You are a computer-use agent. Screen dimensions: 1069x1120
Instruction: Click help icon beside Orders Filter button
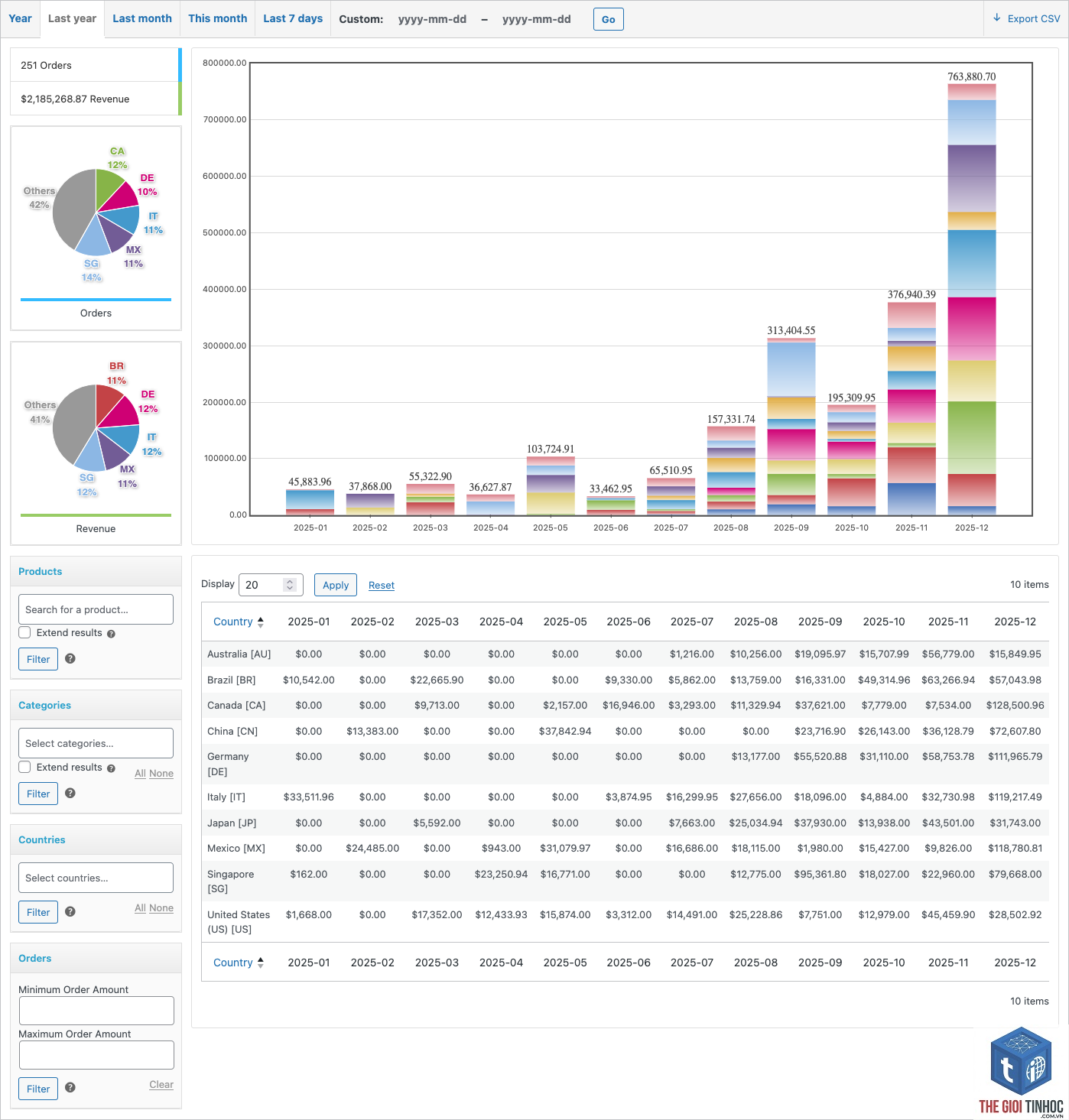[70, 1087]
